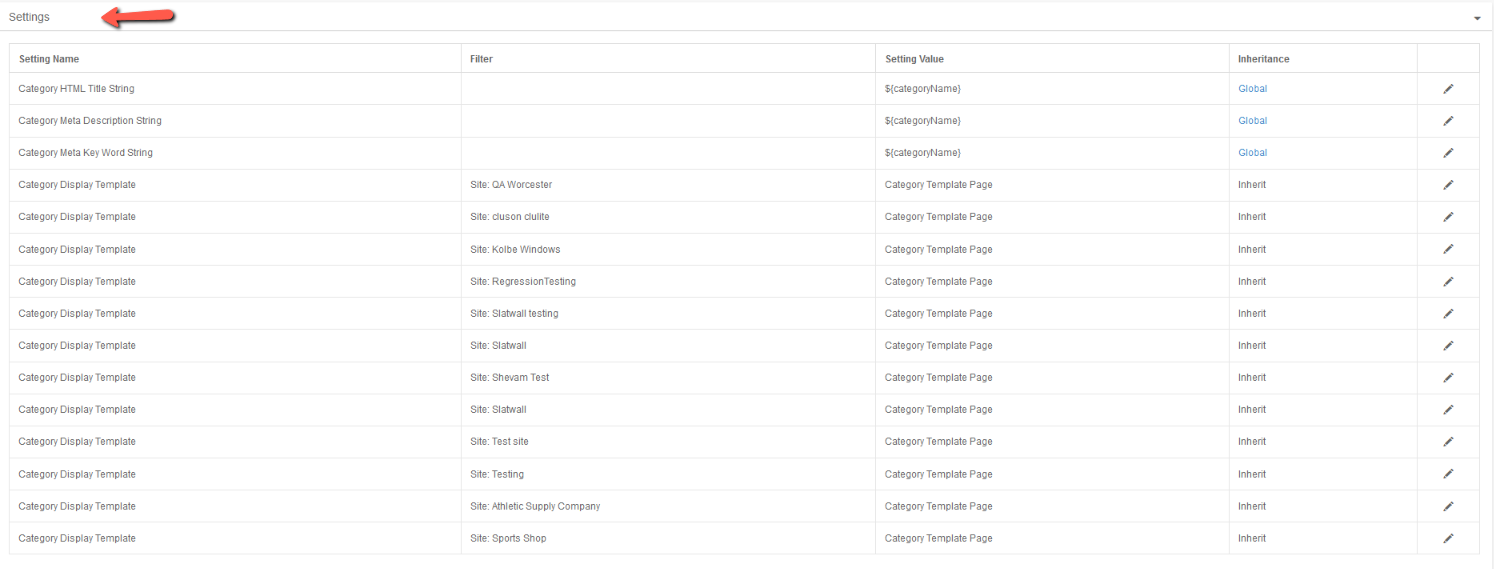Screen dimensions: 1494x569
Task: Click the Filter column header
Action: tap(481, 59)
